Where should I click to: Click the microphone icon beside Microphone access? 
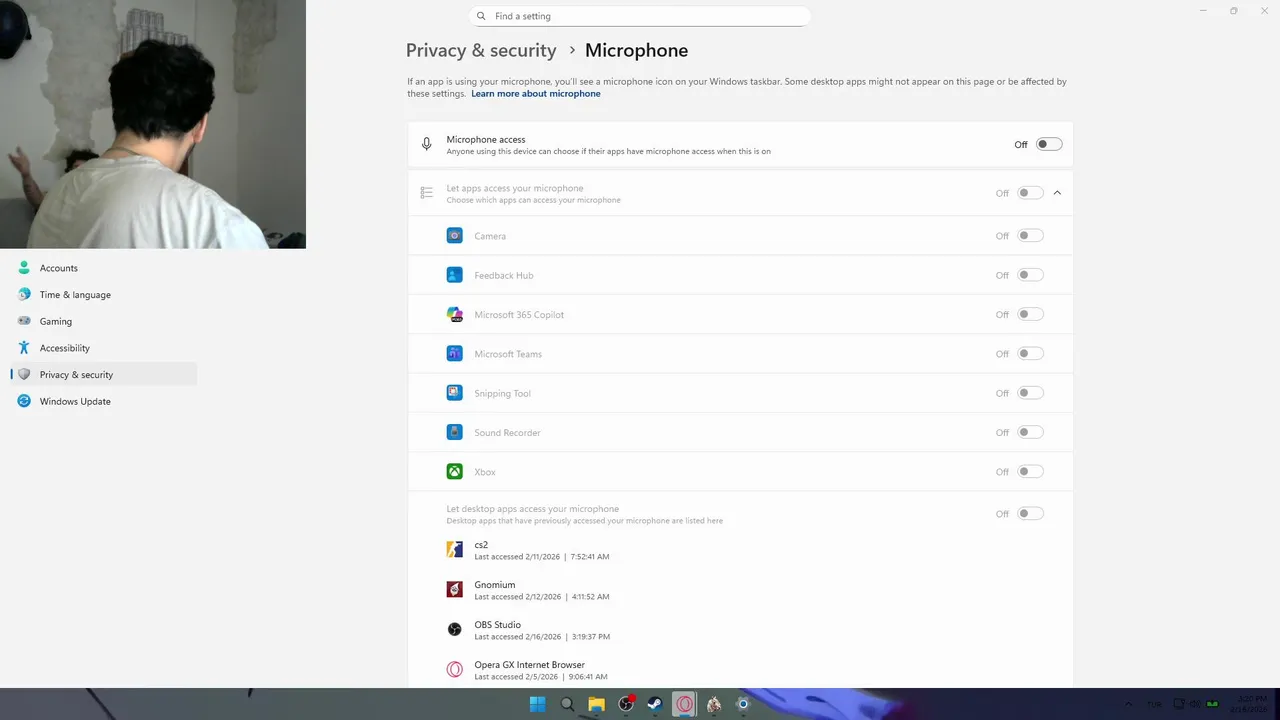pyautogui.click(x=427, y=145)
